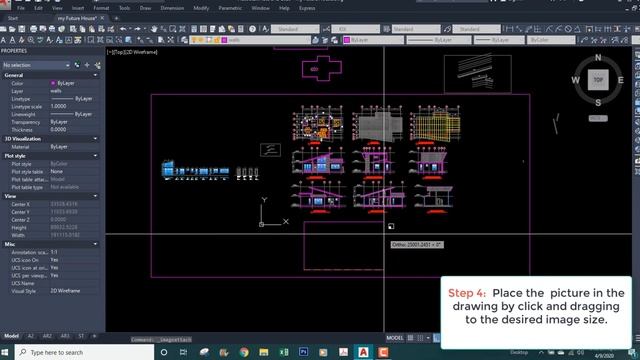Viewport: 640px width, 360px height.
Task: Open the Dimension Style icon
Action: [326, 29]
